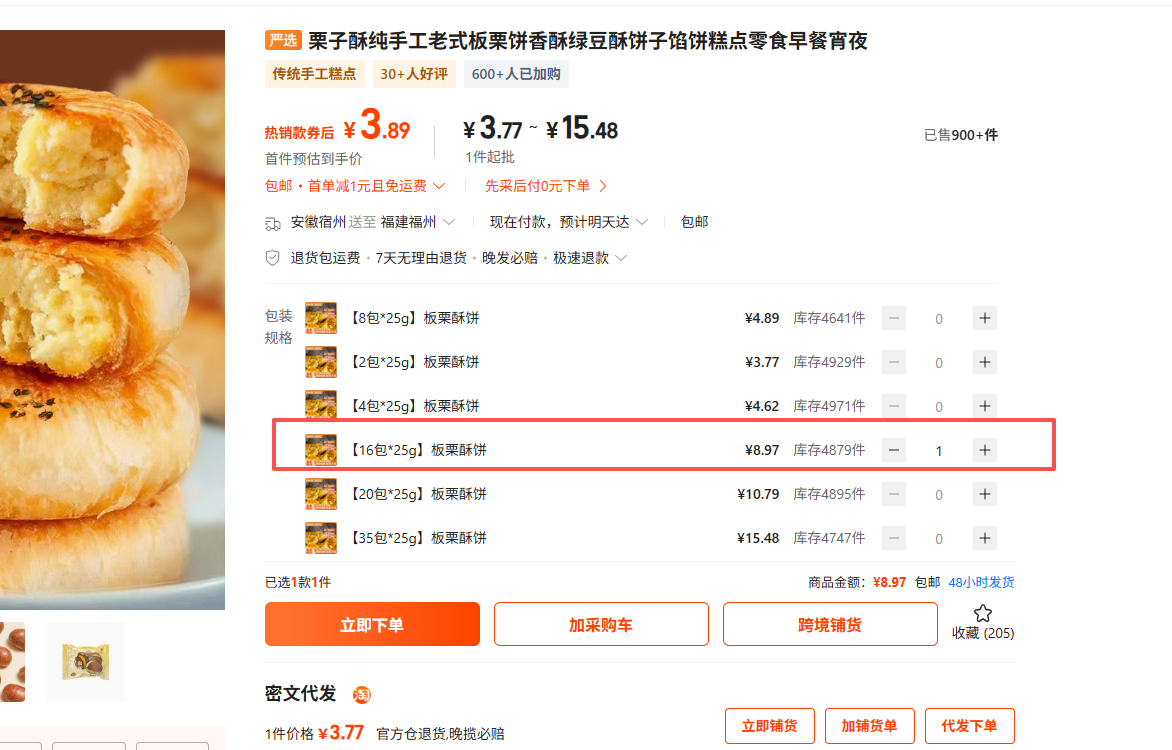1172x750 pixels.
Task: Click the quantity field of 16包*25g row
Action: coord(939,451)
